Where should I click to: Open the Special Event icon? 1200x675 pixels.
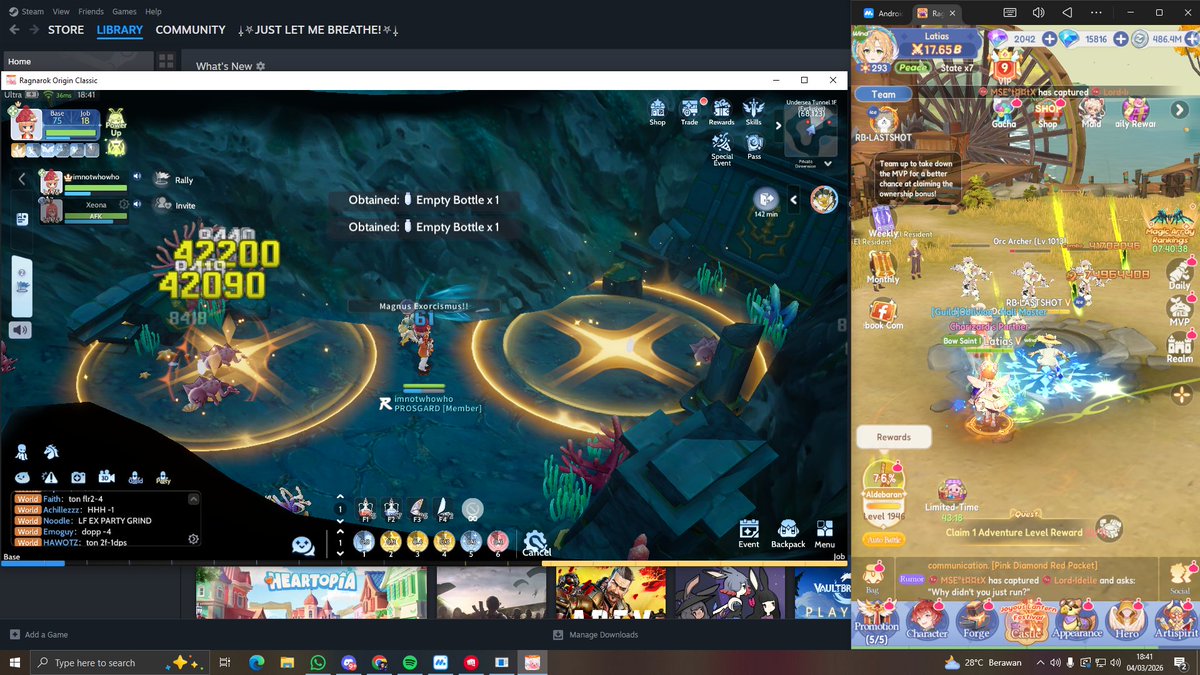coord(722,148)
